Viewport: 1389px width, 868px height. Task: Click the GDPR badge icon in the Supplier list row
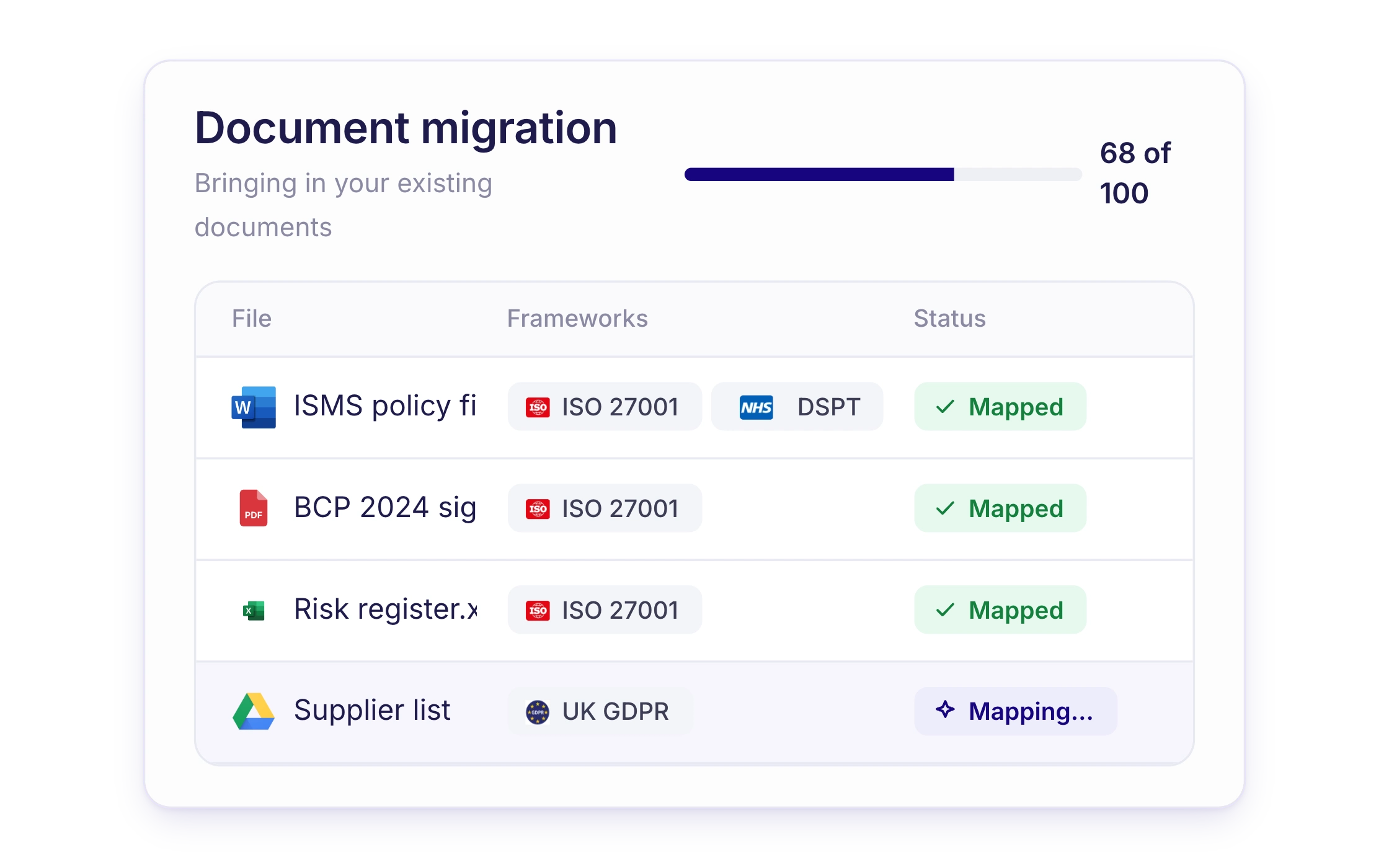pyautogui.click(x=538, y=712)
